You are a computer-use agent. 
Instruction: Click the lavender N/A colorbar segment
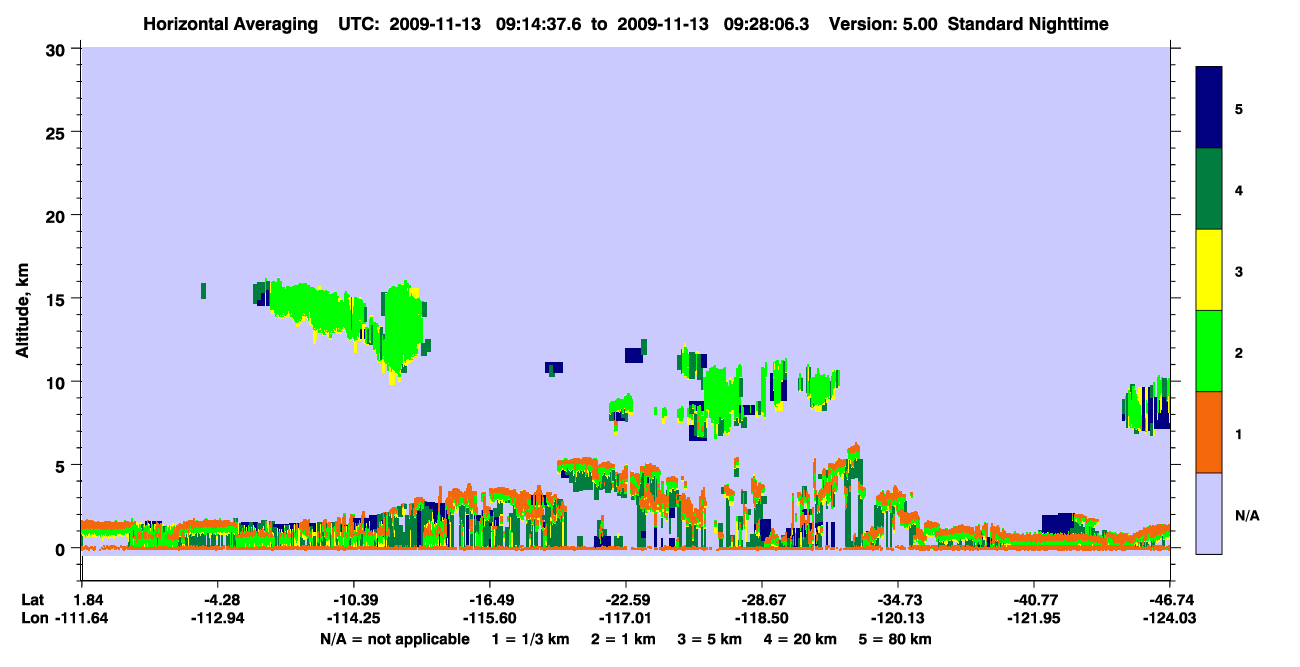[1209, 513]
